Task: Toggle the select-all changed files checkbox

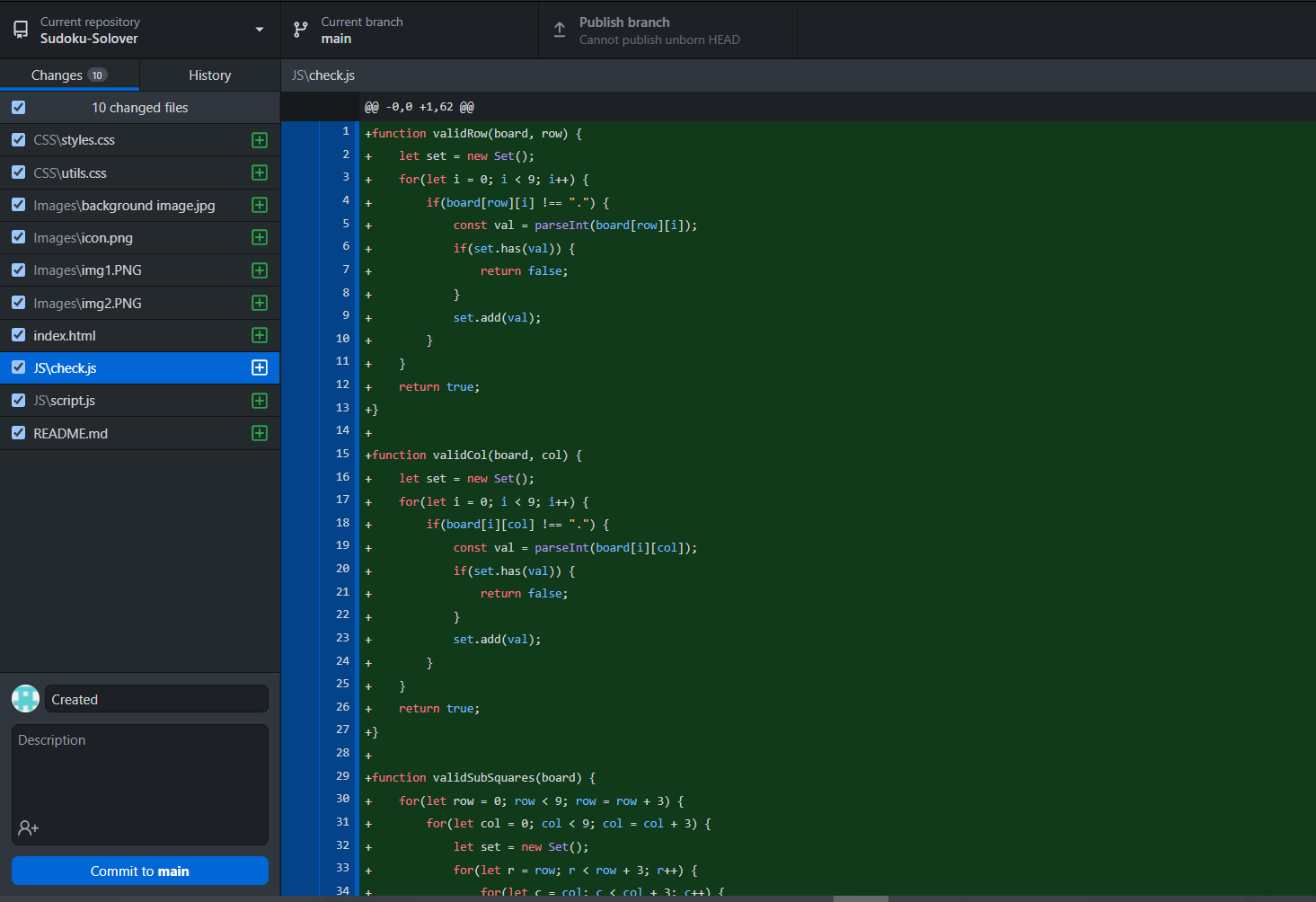Action: pyautogui.click(x=18, y=107)
